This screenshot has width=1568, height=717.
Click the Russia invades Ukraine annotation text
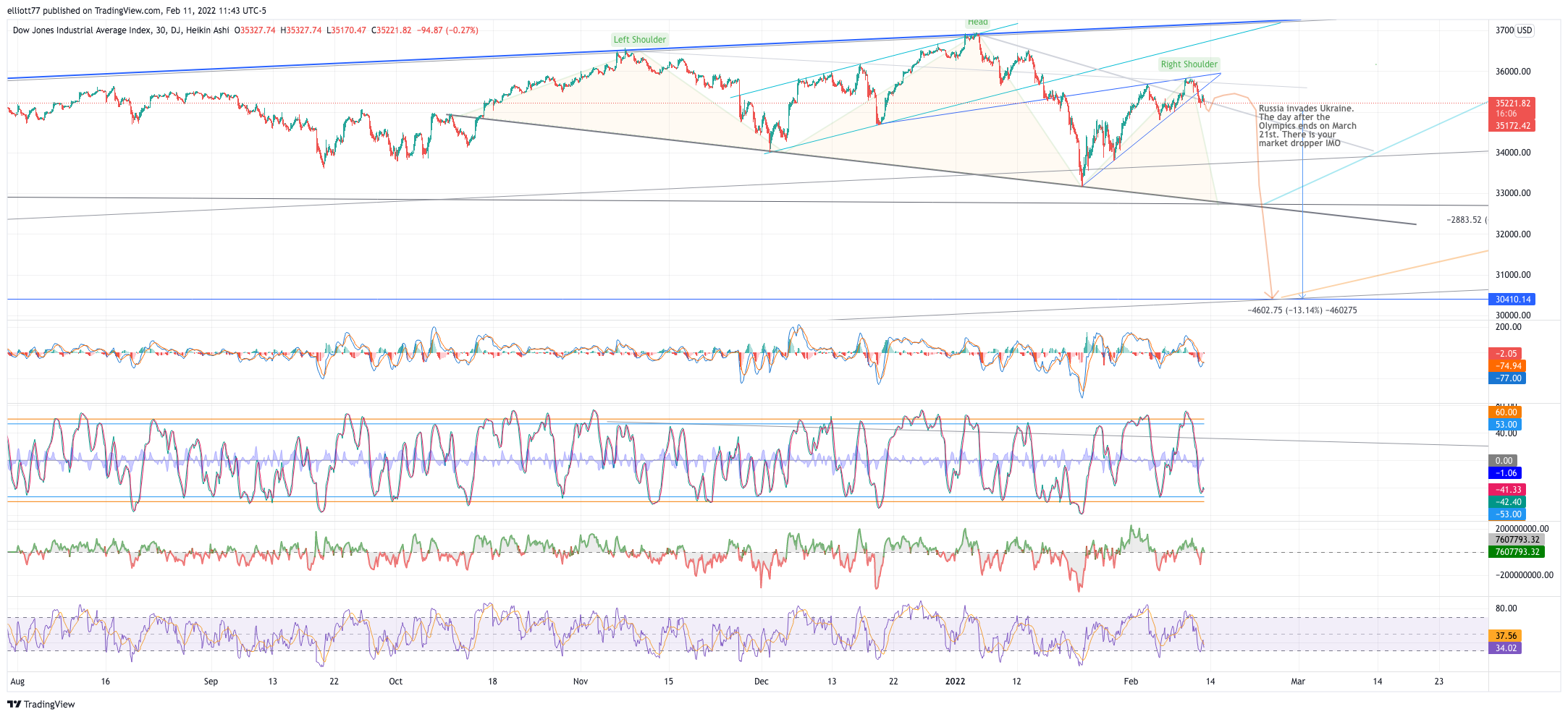coord(1307,126)
